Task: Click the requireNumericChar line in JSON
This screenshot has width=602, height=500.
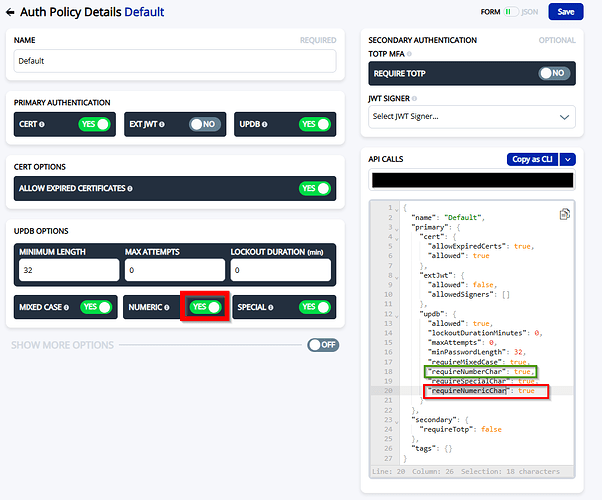Action: 481,391
